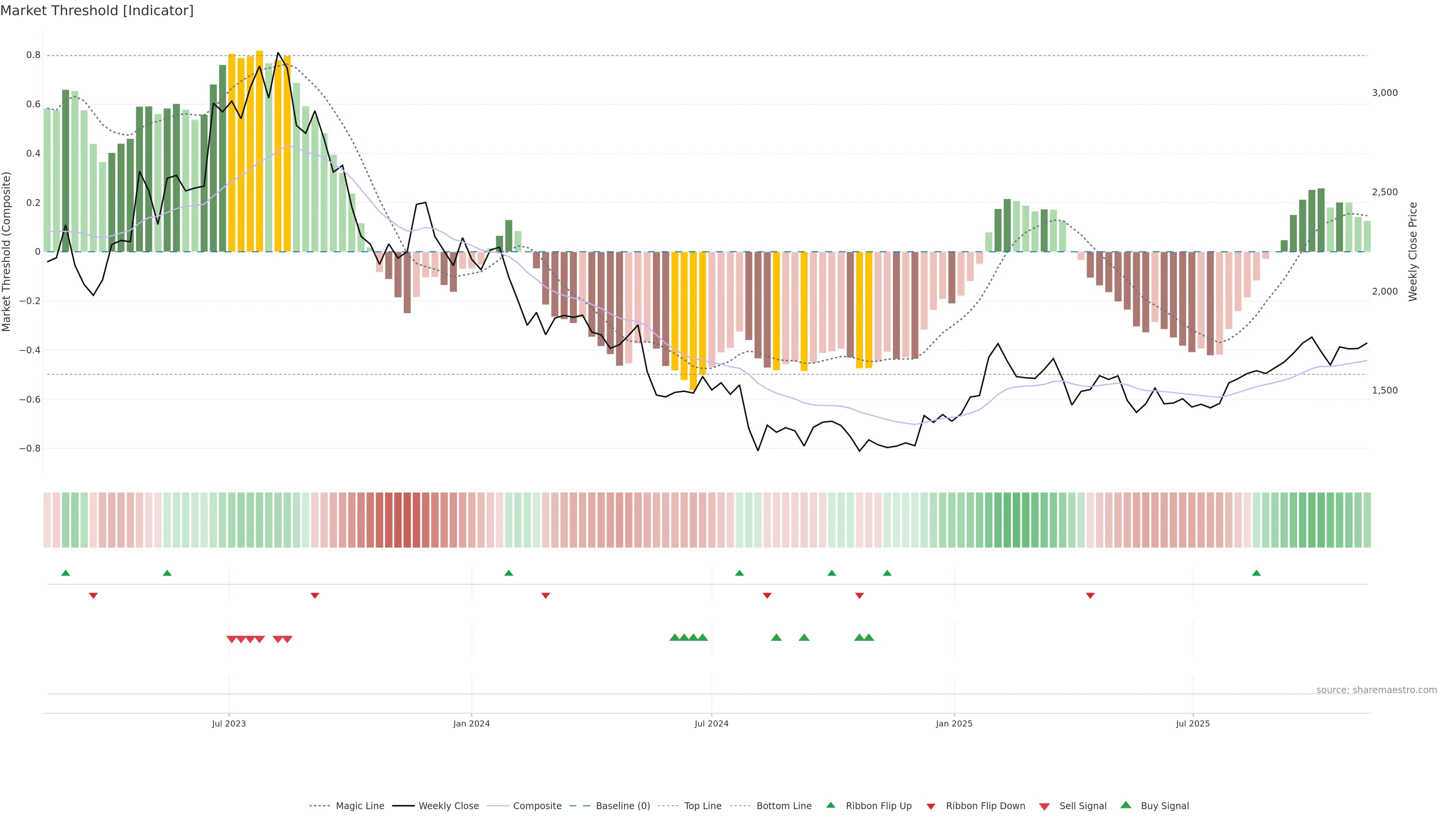1456x819 pixels.
Task: Click the Ribbon Flip Down legend triangle icon
Action: pyautogui.click(x=931, y=806)
